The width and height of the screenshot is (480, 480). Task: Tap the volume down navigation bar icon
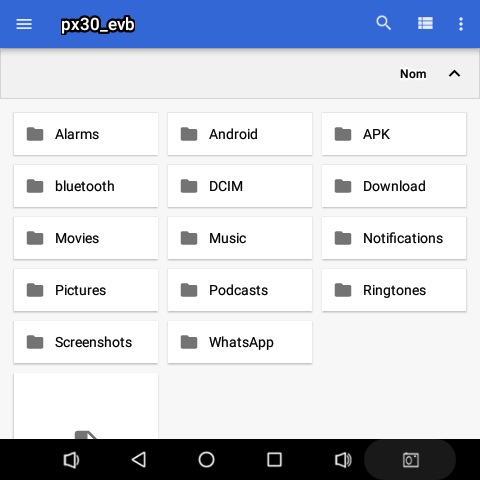71,460
